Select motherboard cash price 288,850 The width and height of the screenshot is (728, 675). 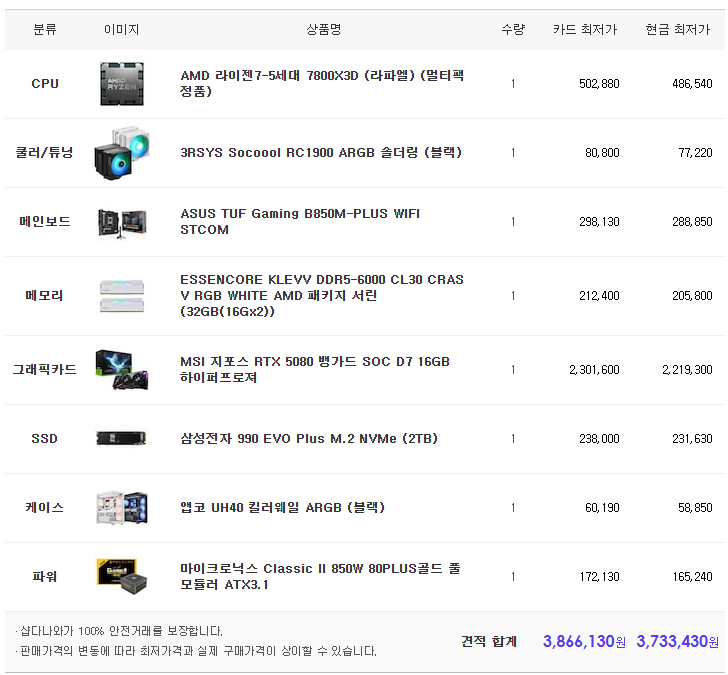click(x=692, y=222)
